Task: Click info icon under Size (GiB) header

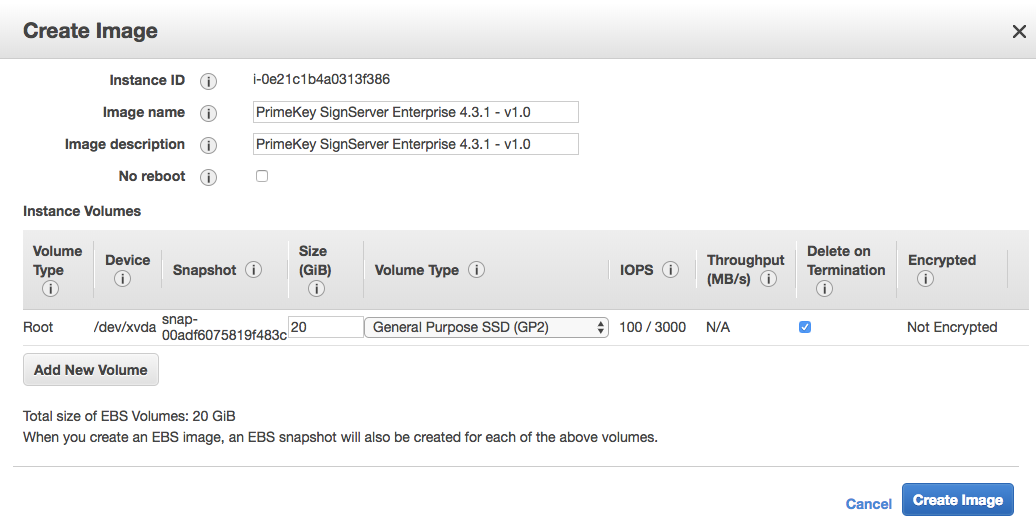Action: point(316,289)
